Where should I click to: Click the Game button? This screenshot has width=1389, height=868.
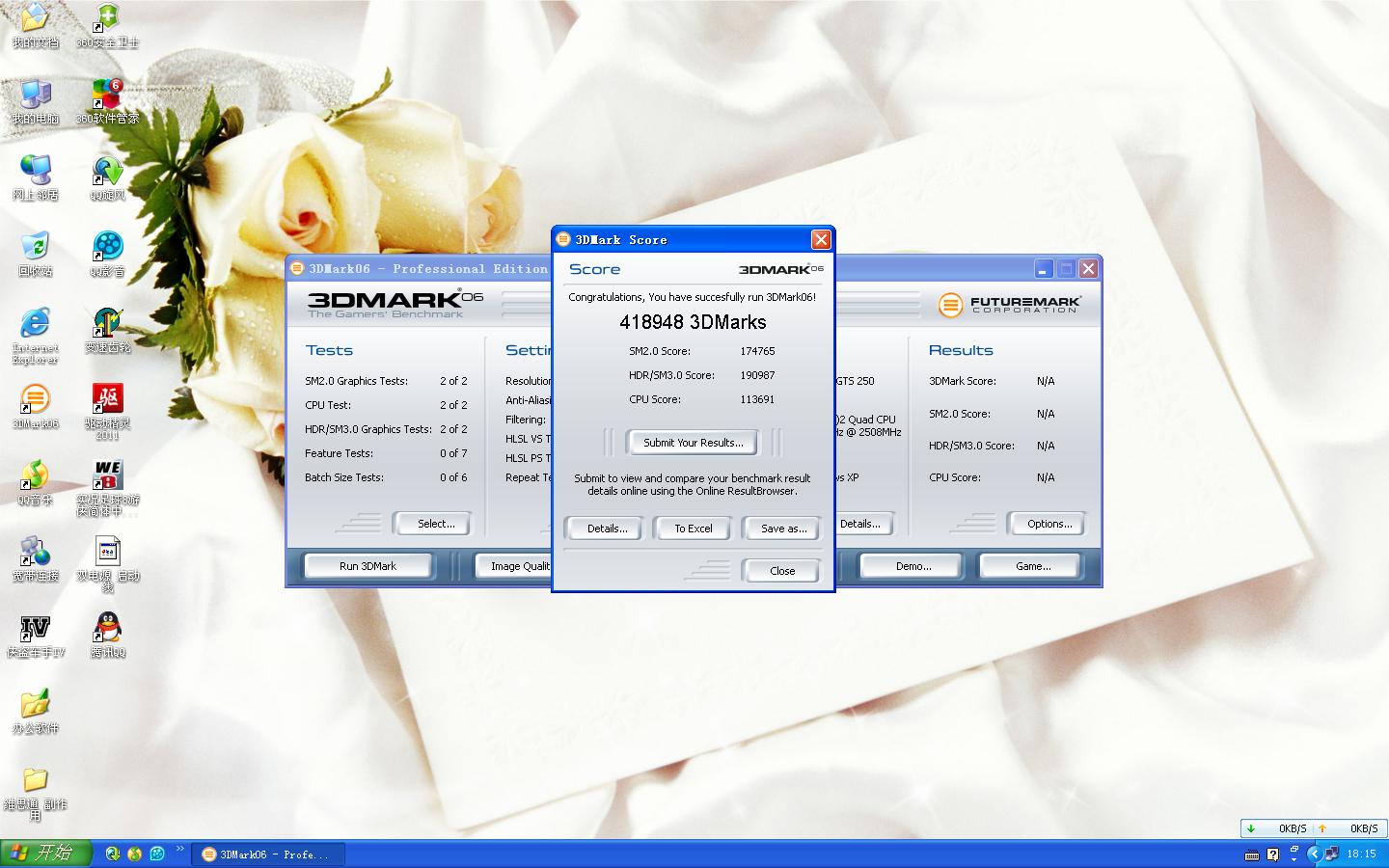[x=1033, y=566]
